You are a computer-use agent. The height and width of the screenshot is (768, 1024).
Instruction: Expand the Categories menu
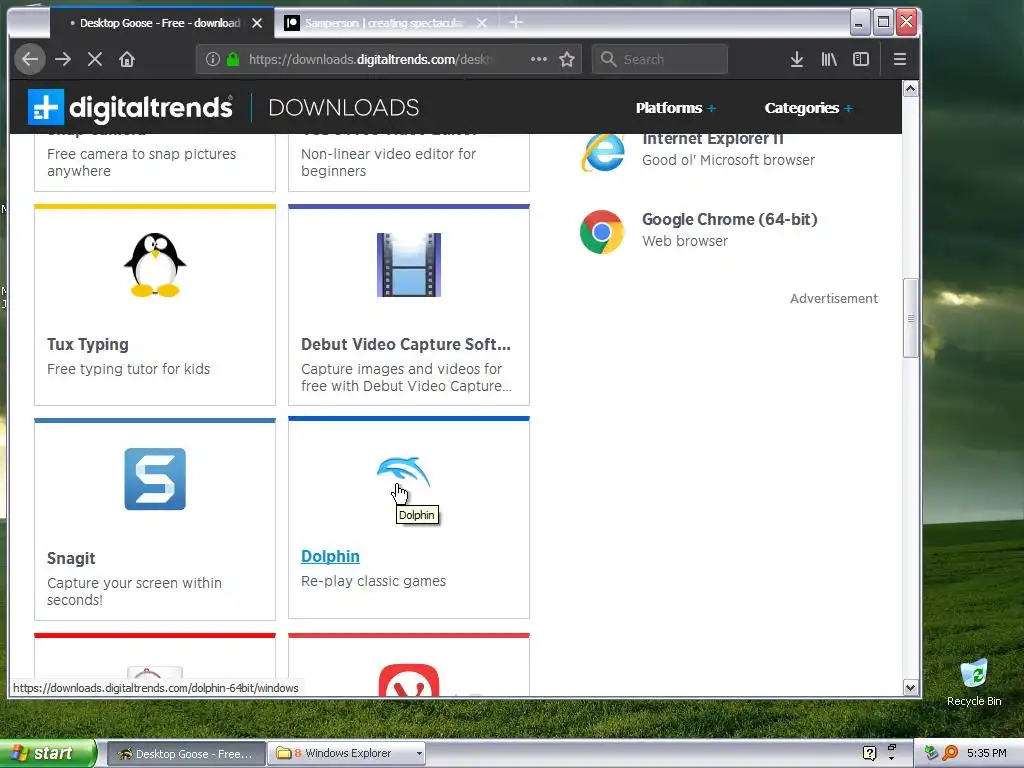pyautogui.click(x=808, y=108)
